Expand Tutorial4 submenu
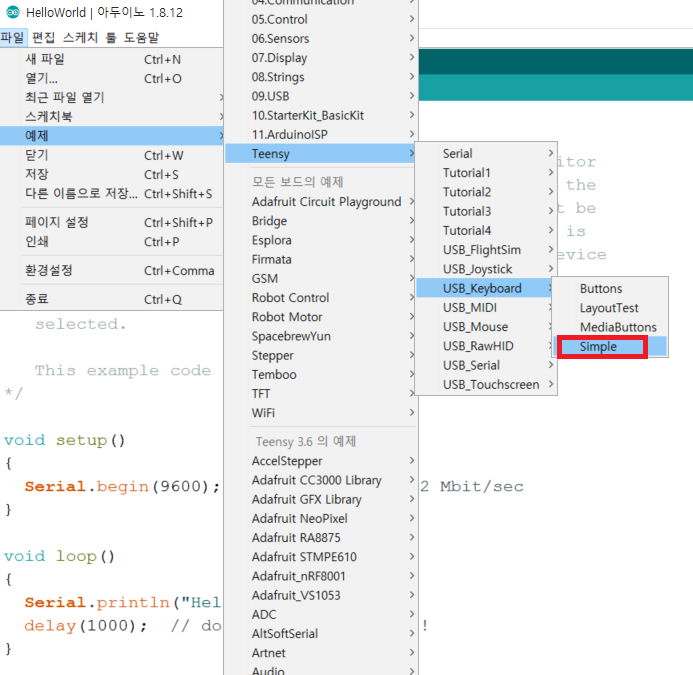This screenshot has width=693, height=675. tap(486, 231)
